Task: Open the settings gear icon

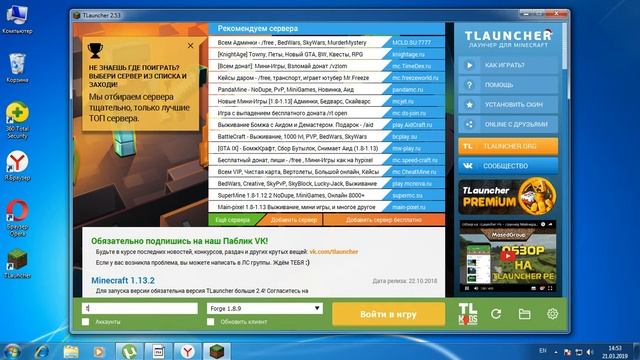Action: click(x=552, y=314)
